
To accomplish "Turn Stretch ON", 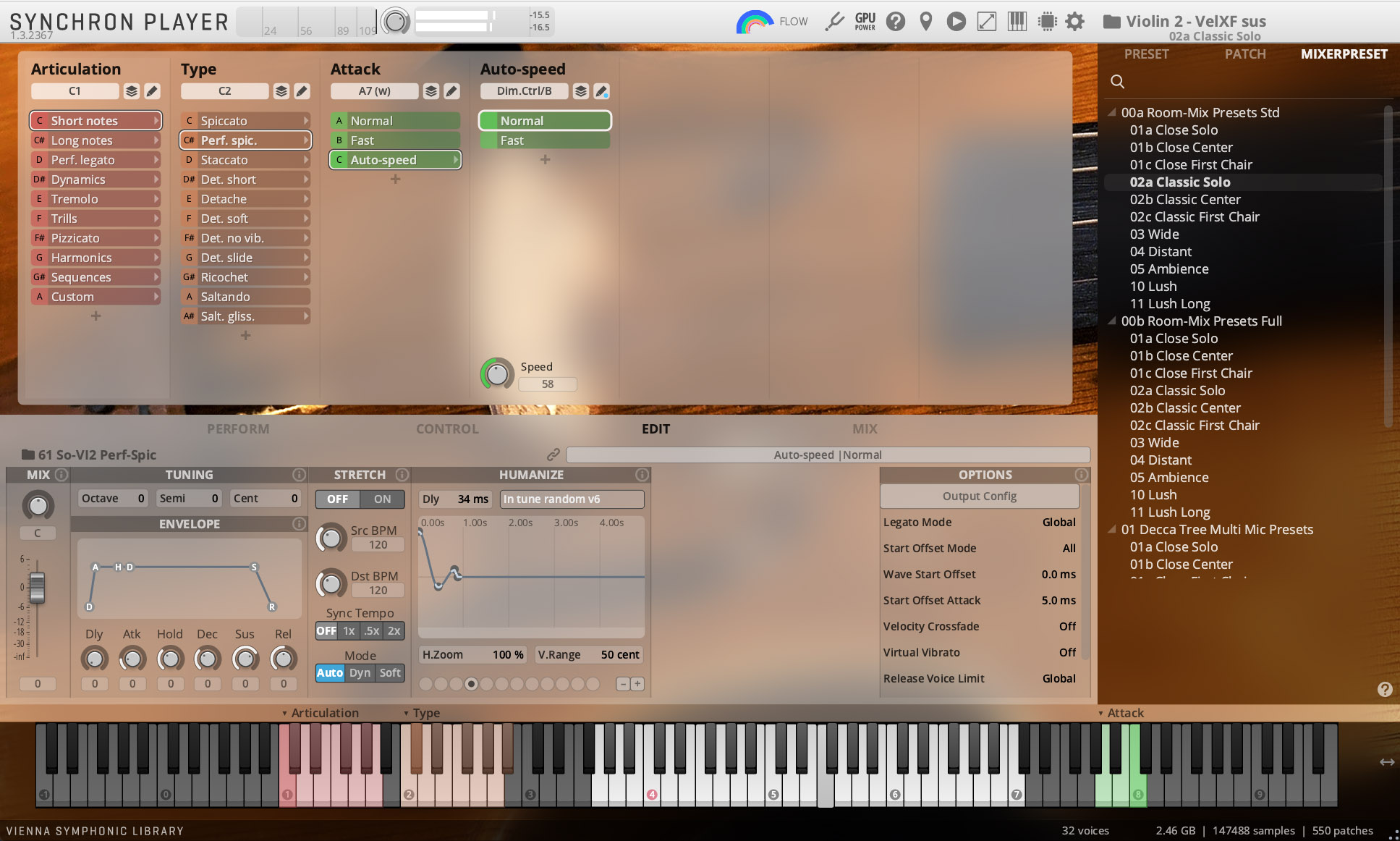I will click(x=382, y=499).
